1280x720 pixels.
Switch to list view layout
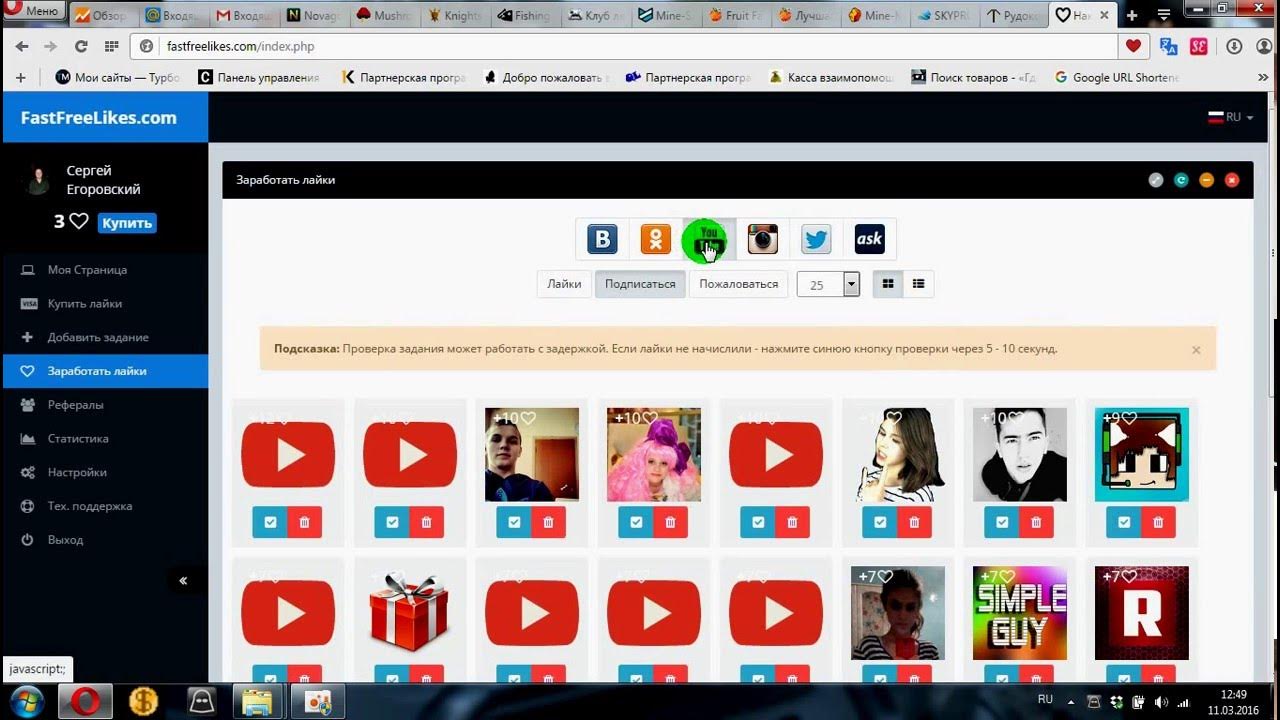[x=918, y=284]
